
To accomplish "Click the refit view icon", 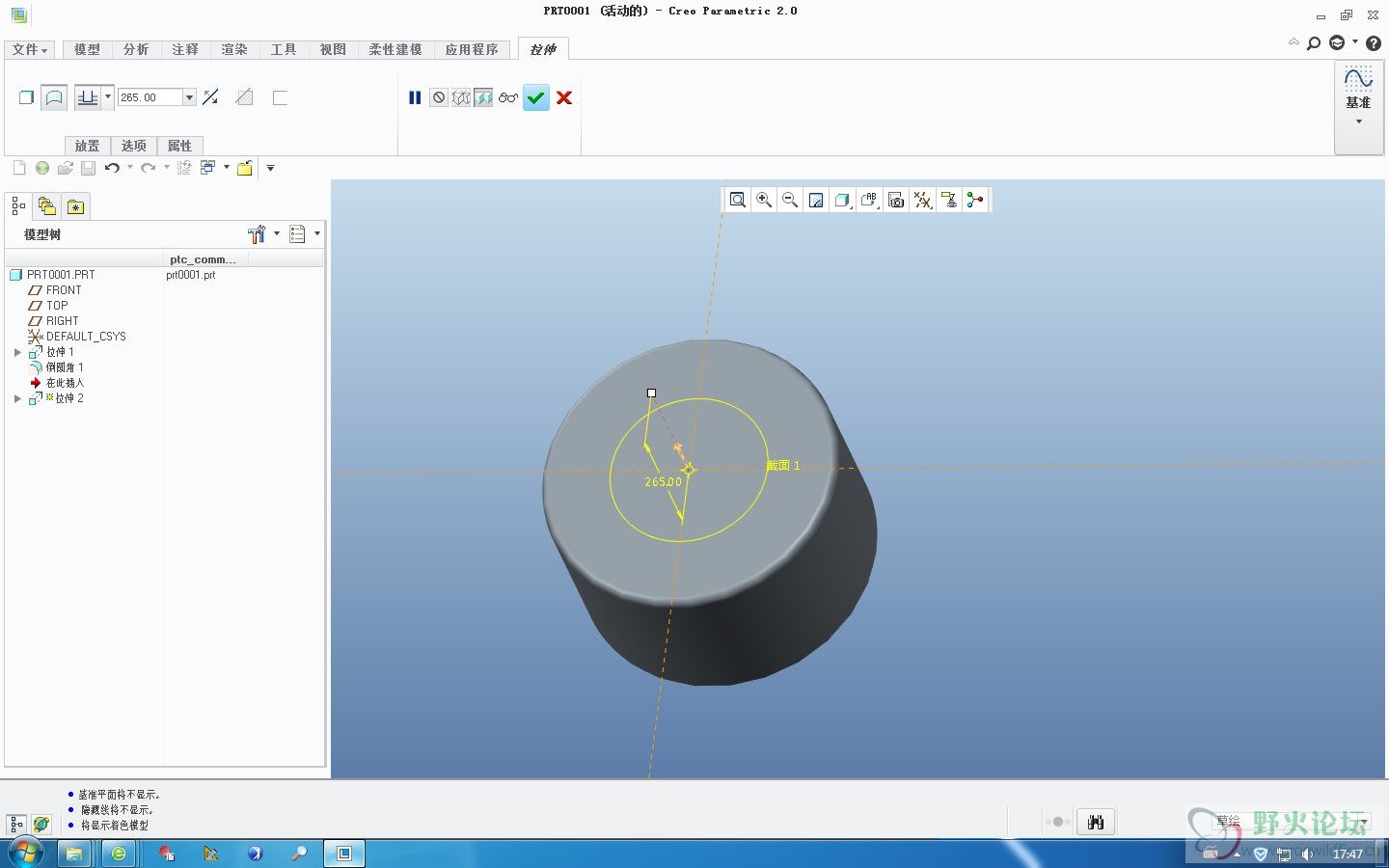I will coord(738,200).
